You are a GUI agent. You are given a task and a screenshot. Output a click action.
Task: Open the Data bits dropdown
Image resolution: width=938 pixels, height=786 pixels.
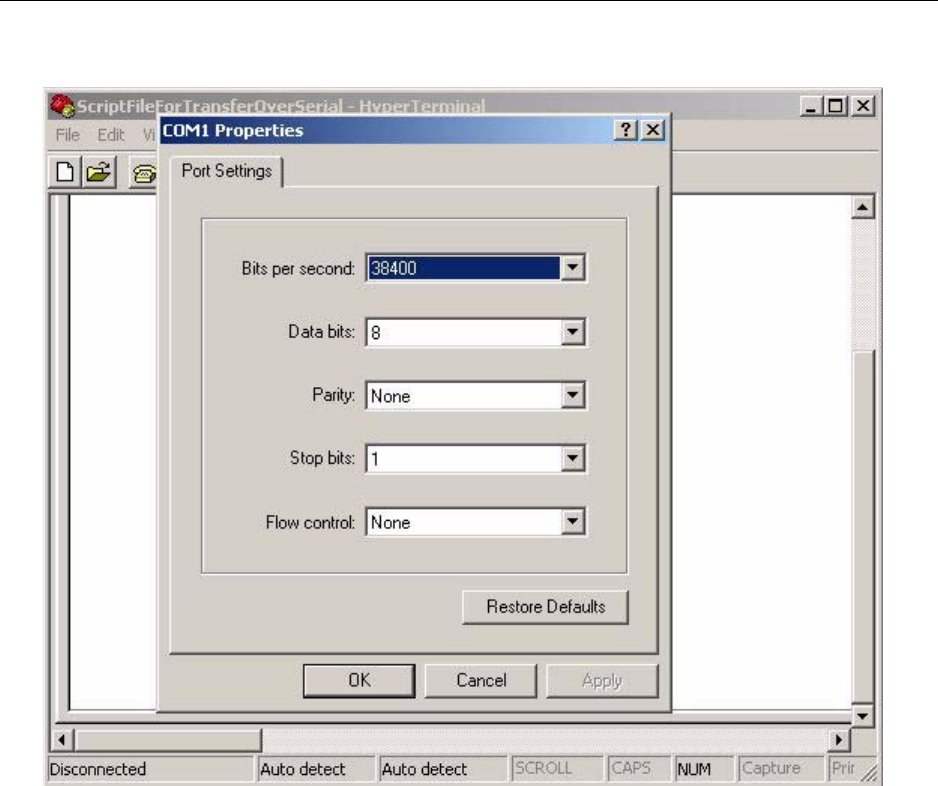[x=572, y=331]
